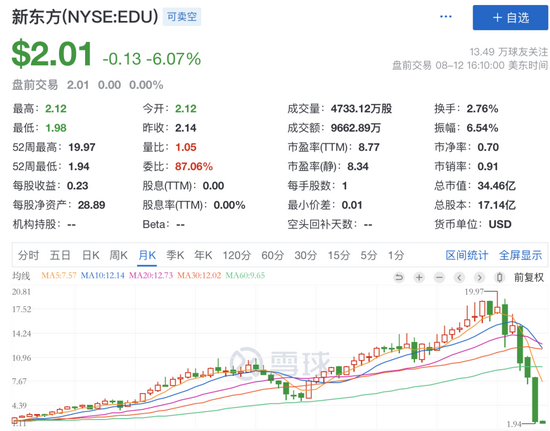Click the 成交量 value 4733.12万股
The image size is (550, 431).
tap(361, 109)
